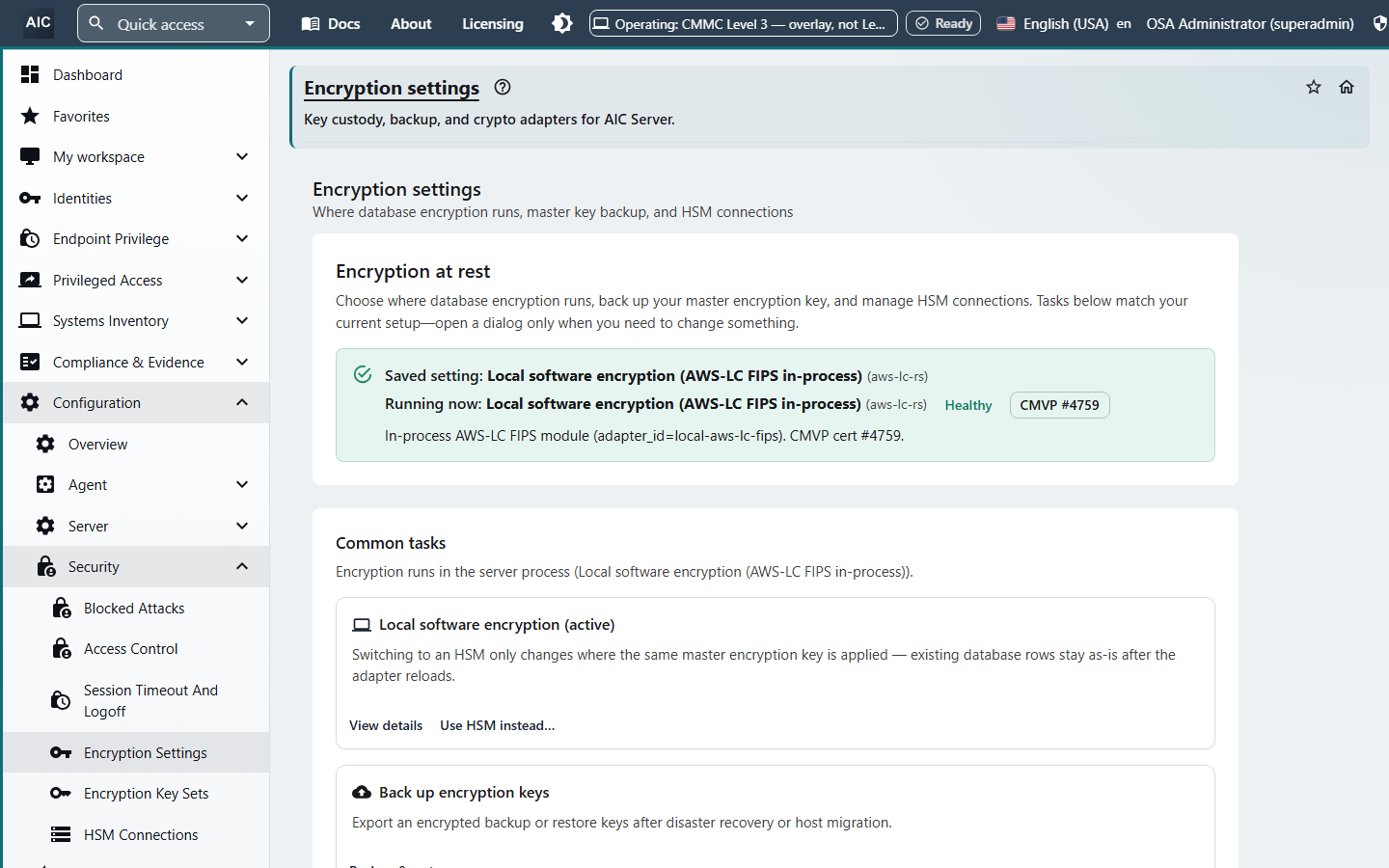Click the Systems Inventory laptop icon

click(x=30, y=321)
